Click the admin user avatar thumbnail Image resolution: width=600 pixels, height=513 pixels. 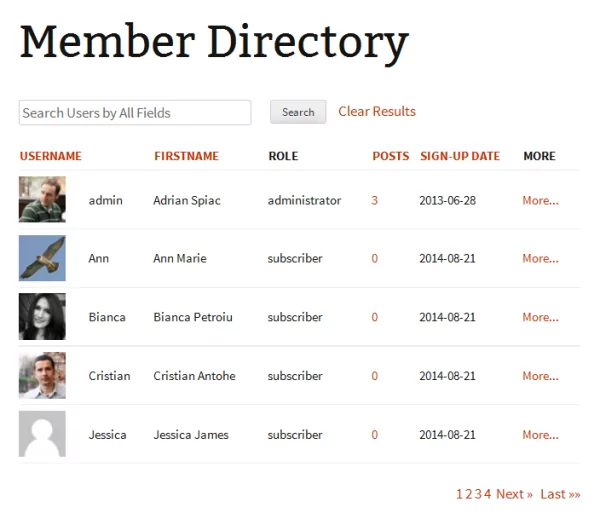tap(42, 200)
